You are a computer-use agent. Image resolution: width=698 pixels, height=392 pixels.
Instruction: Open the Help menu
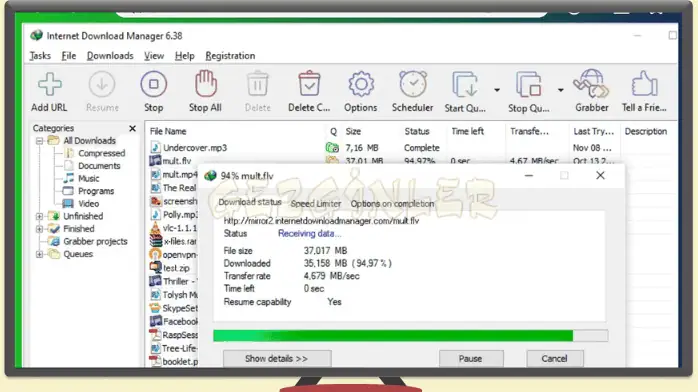(x=184, y=56)
